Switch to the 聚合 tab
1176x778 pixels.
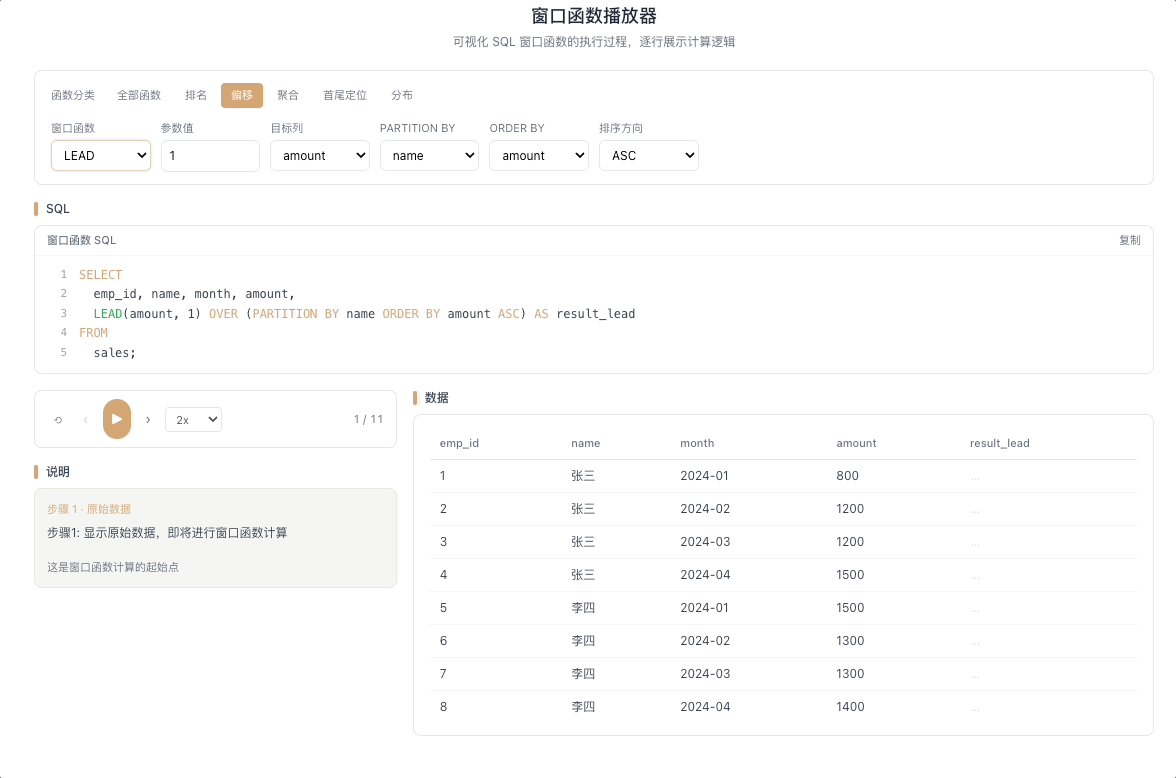288,95
